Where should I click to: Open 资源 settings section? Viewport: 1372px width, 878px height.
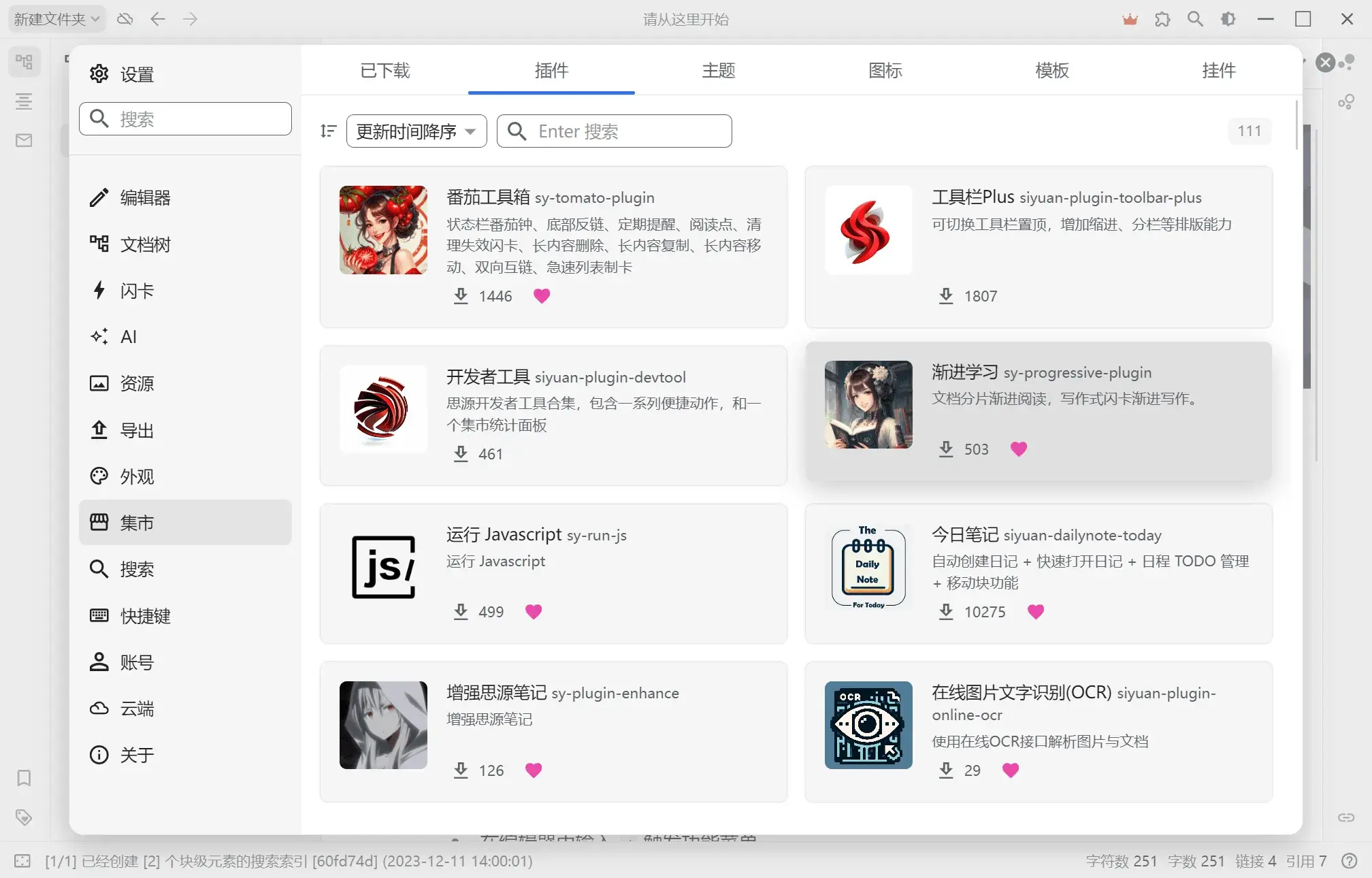185,383
